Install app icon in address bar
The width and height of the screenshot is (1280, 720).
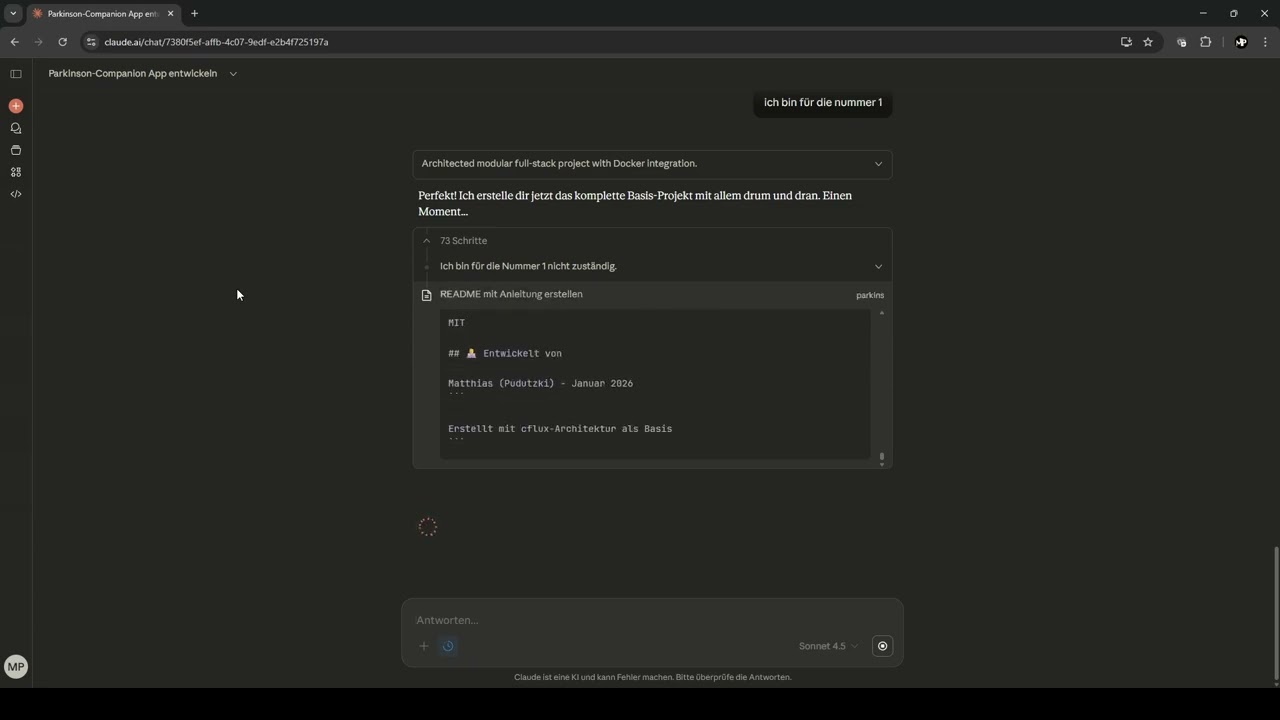[x=1126, y=42]
